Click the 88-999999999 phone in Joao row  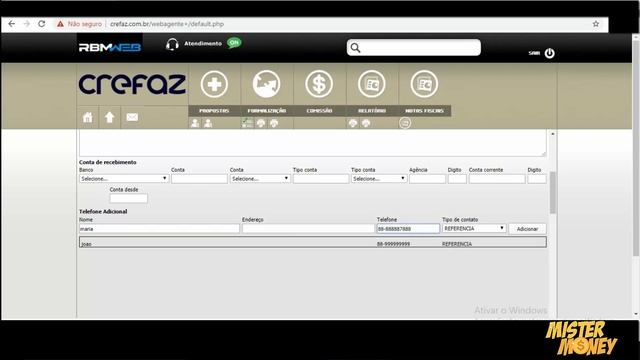point(393,244)
